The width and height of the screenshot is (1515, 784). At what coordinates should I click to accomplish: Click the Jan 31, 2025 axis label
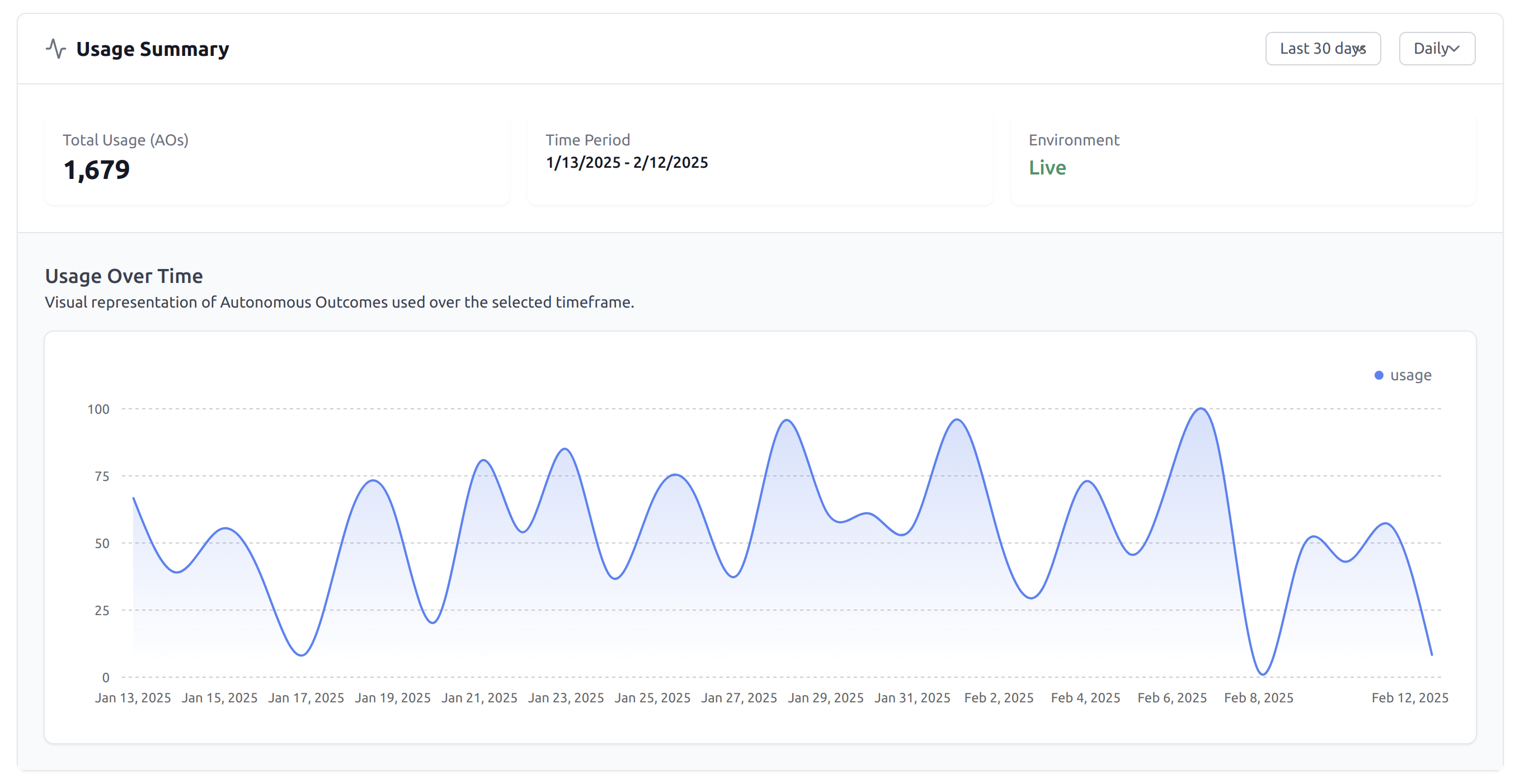(x=912, y=698)
